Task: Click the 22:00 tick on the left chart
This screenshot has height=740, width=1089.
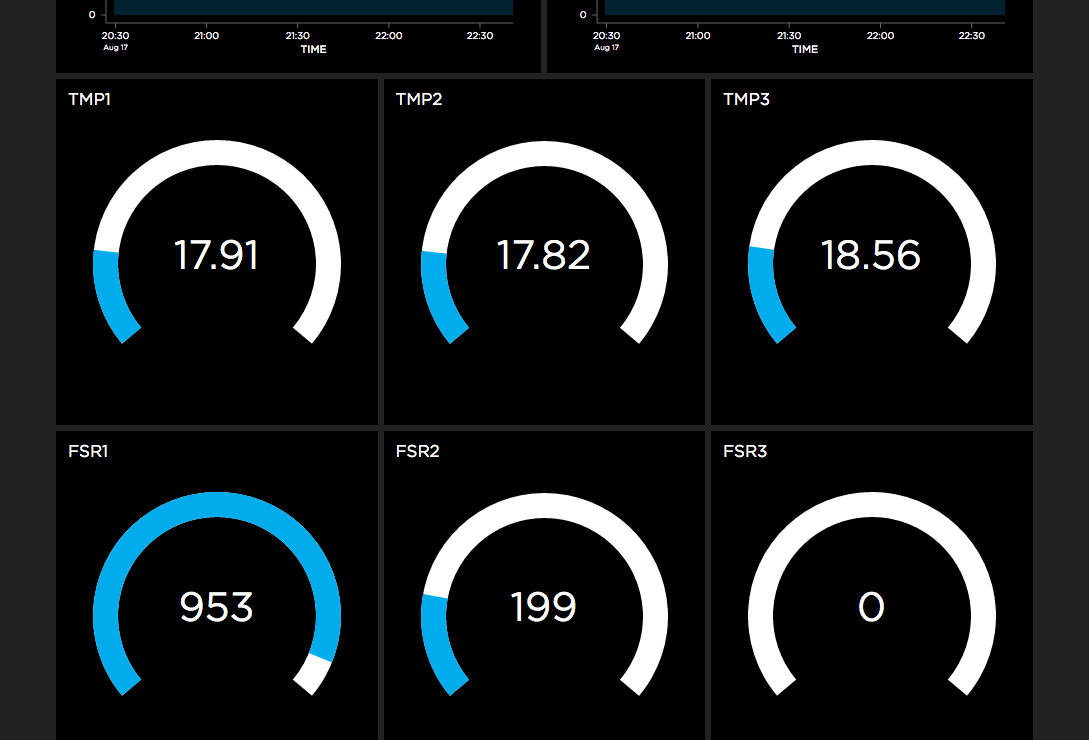Action: pos(388,35)
